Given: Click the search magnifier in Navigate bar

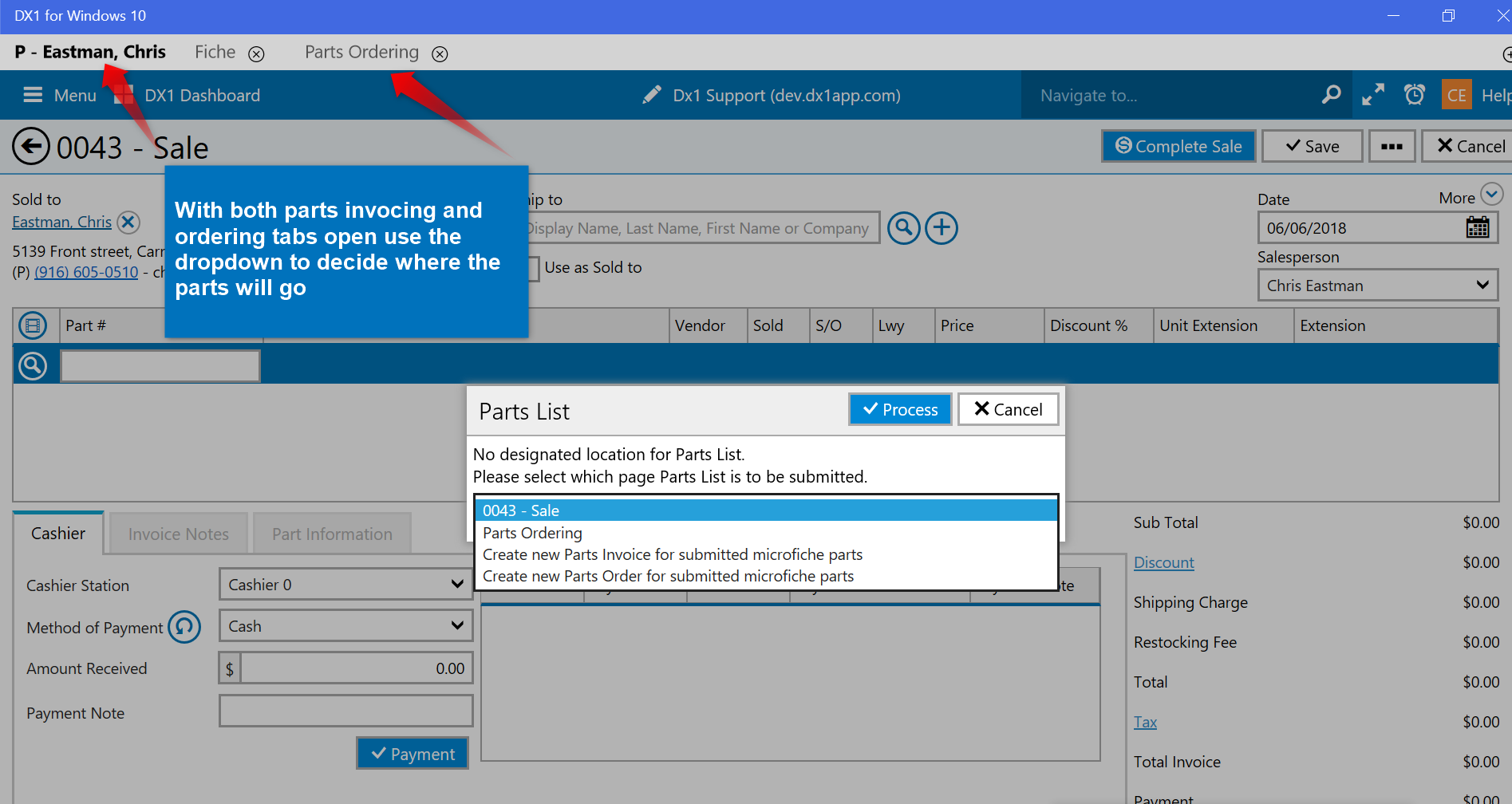Looking at the screenshot, I should click(x=1331, y=95).
